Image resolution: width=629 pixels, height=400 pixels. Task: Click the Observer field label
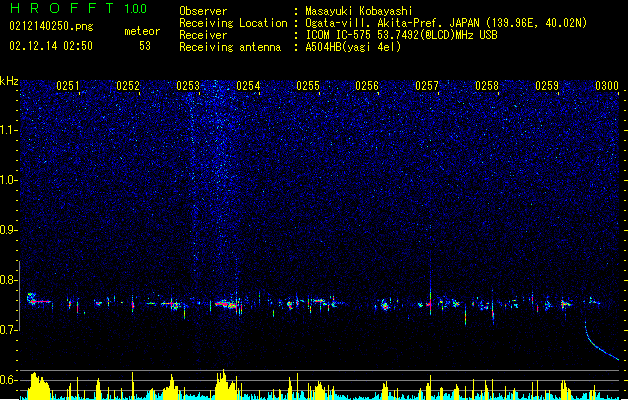pyautogui.click(x=203, y=11)
